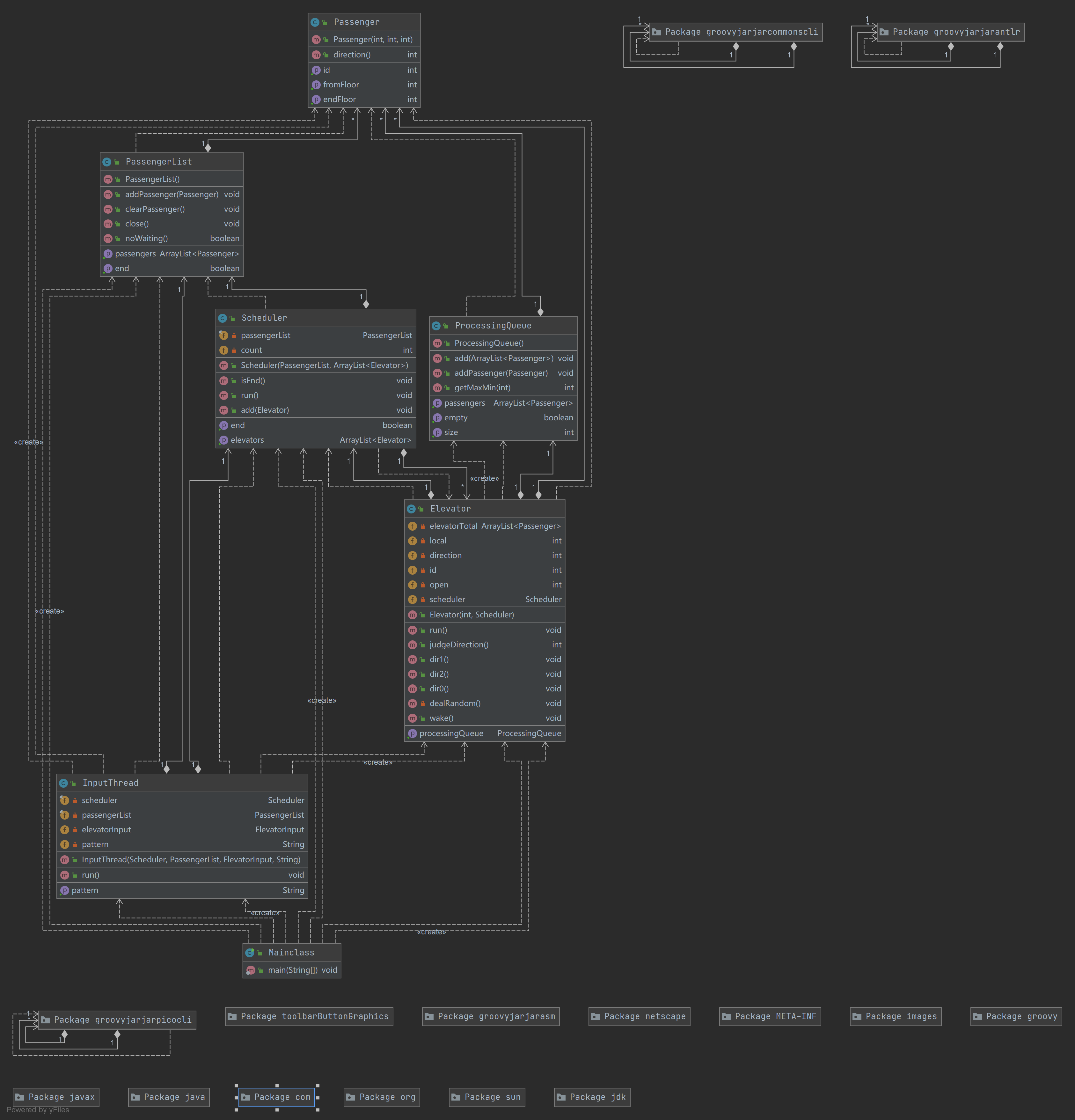Click the folder icon of Package groovyjarjarantlr
Image resolution: width=1075 pixels, height=1120 pixels.
tap(884, 32)
